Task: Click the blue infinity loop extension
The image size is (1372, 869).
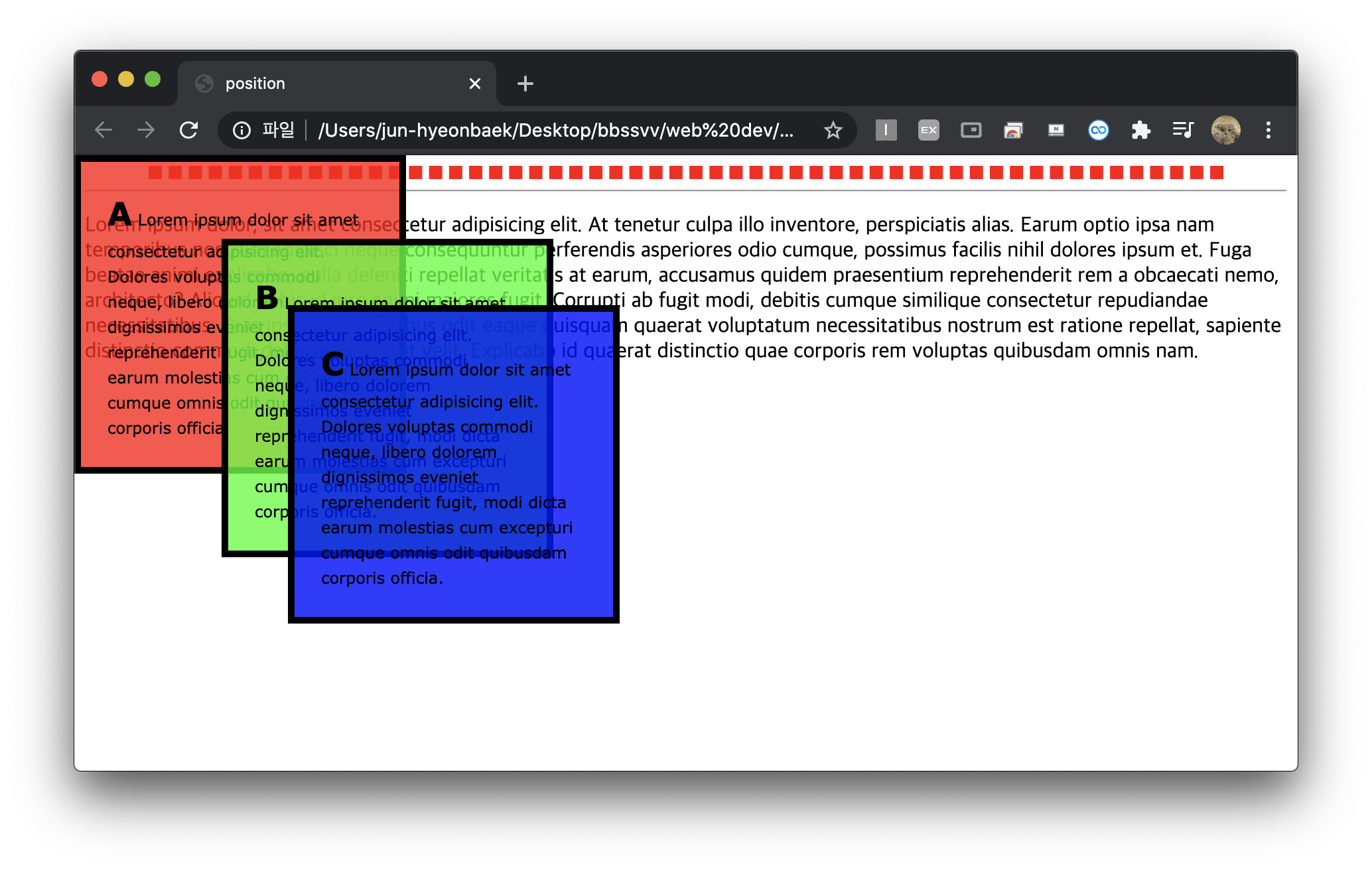Action: [x=1098, y=130]
